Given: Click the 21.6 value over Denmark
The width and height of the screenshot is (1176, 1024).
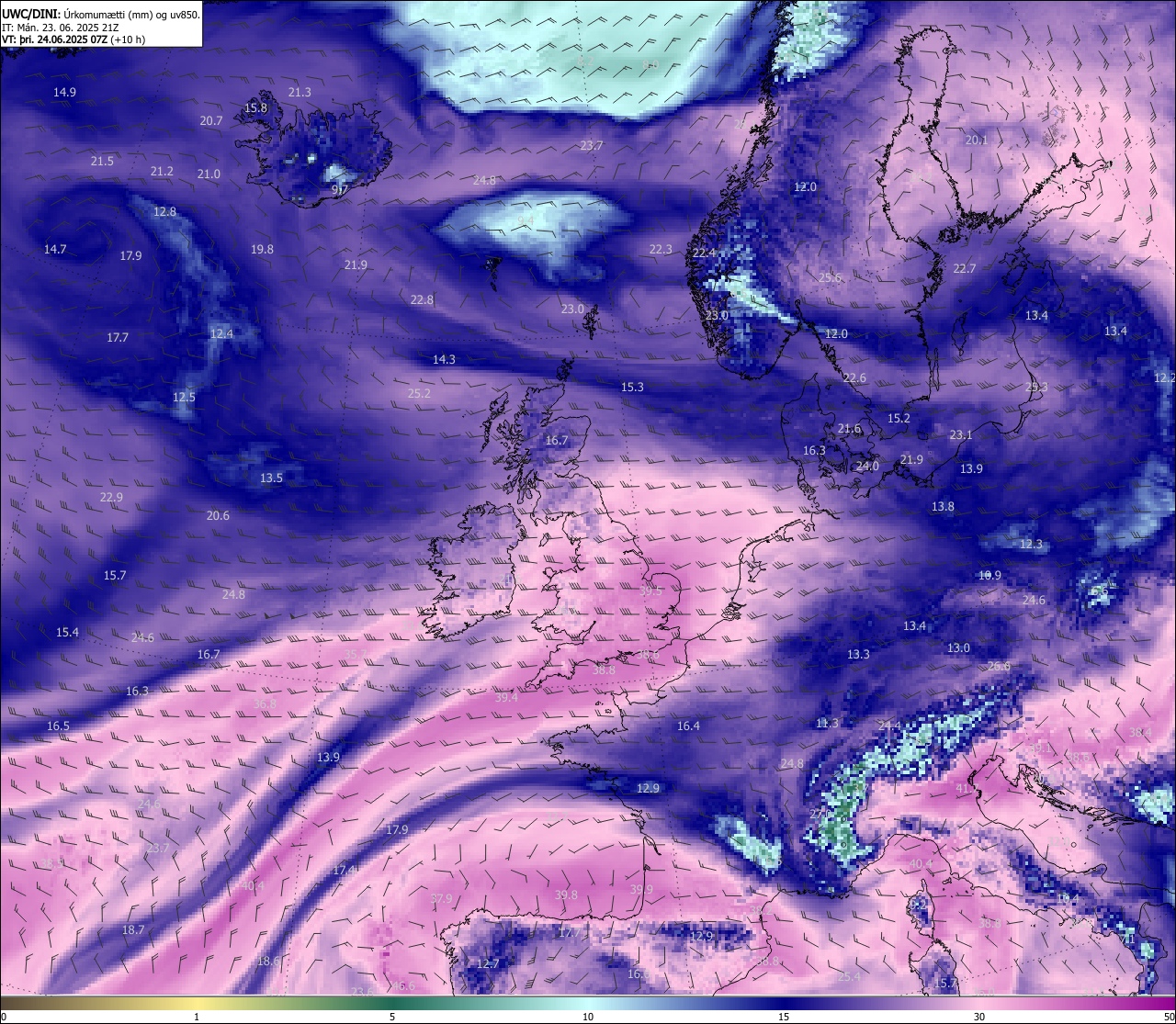Looking at the screenshot, I should (x=850, y=428).
